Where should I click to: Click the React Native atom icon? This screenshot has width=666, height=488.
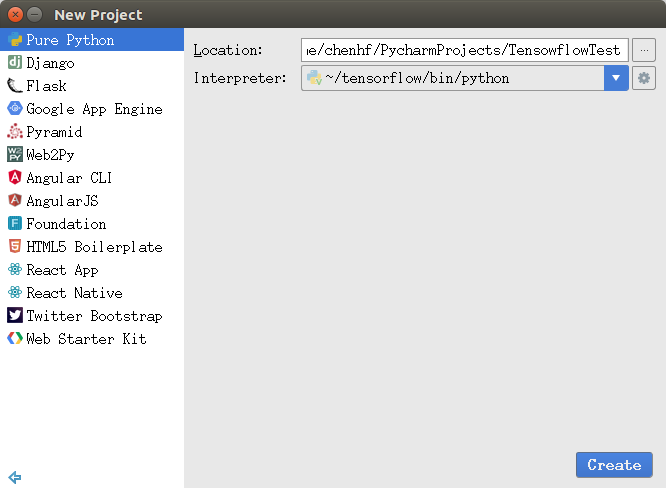pos(15,292)
